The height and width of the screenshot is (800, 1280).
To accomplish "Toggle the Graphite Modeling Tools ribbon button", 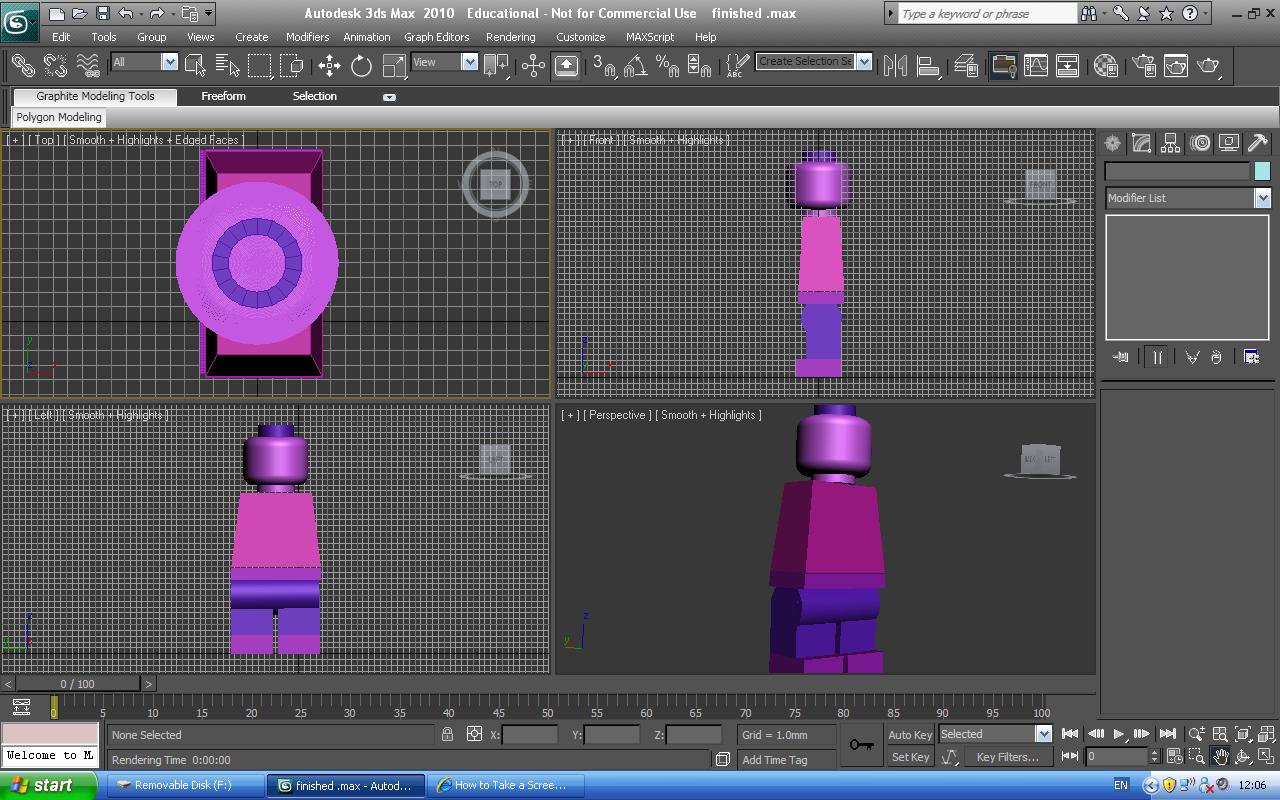I will 1003,66.
